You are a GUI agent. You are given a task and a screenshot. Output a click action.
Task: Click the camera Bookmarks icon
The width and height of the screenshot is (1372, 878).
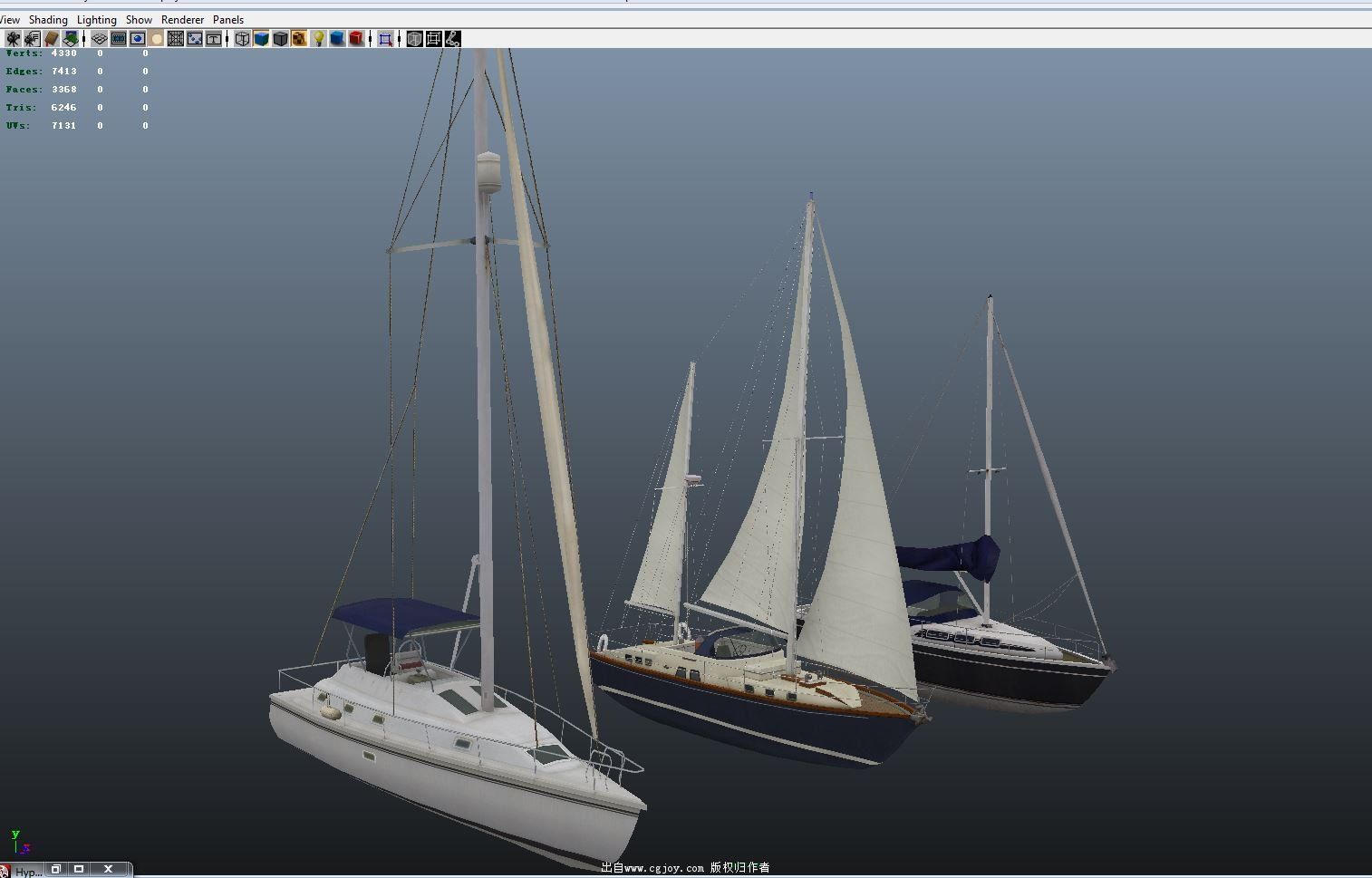[x=51, y=39]
